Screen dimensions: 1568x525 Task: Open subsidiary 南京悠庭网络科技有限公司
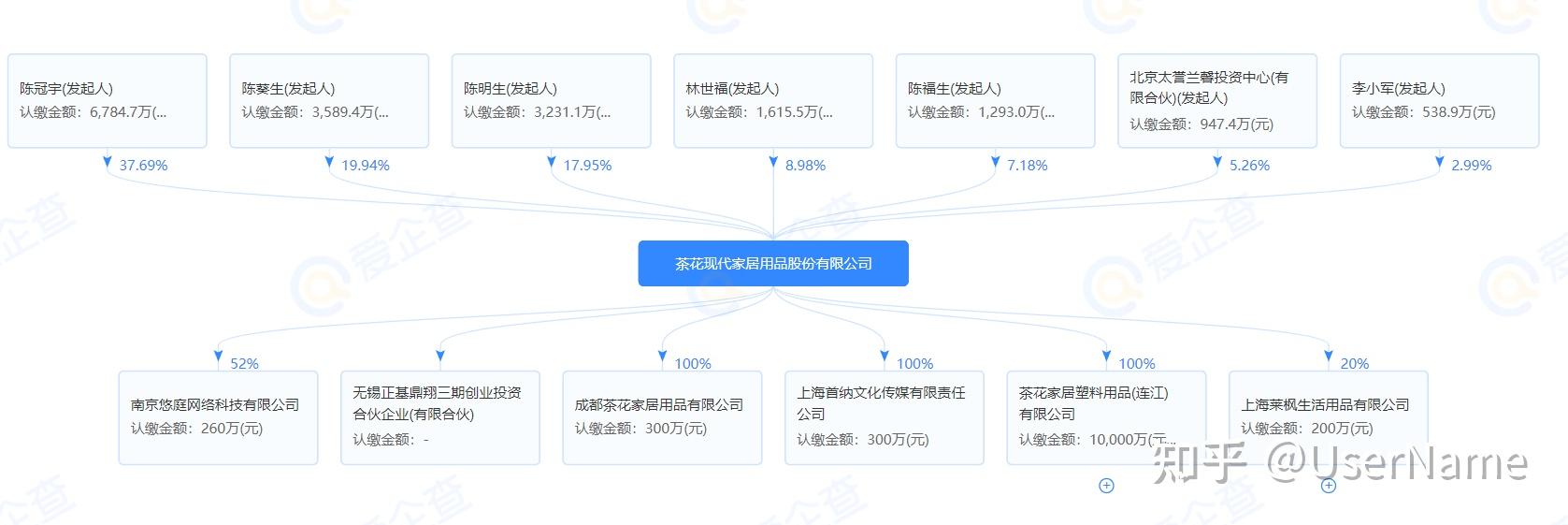click(x=218, y=418)
